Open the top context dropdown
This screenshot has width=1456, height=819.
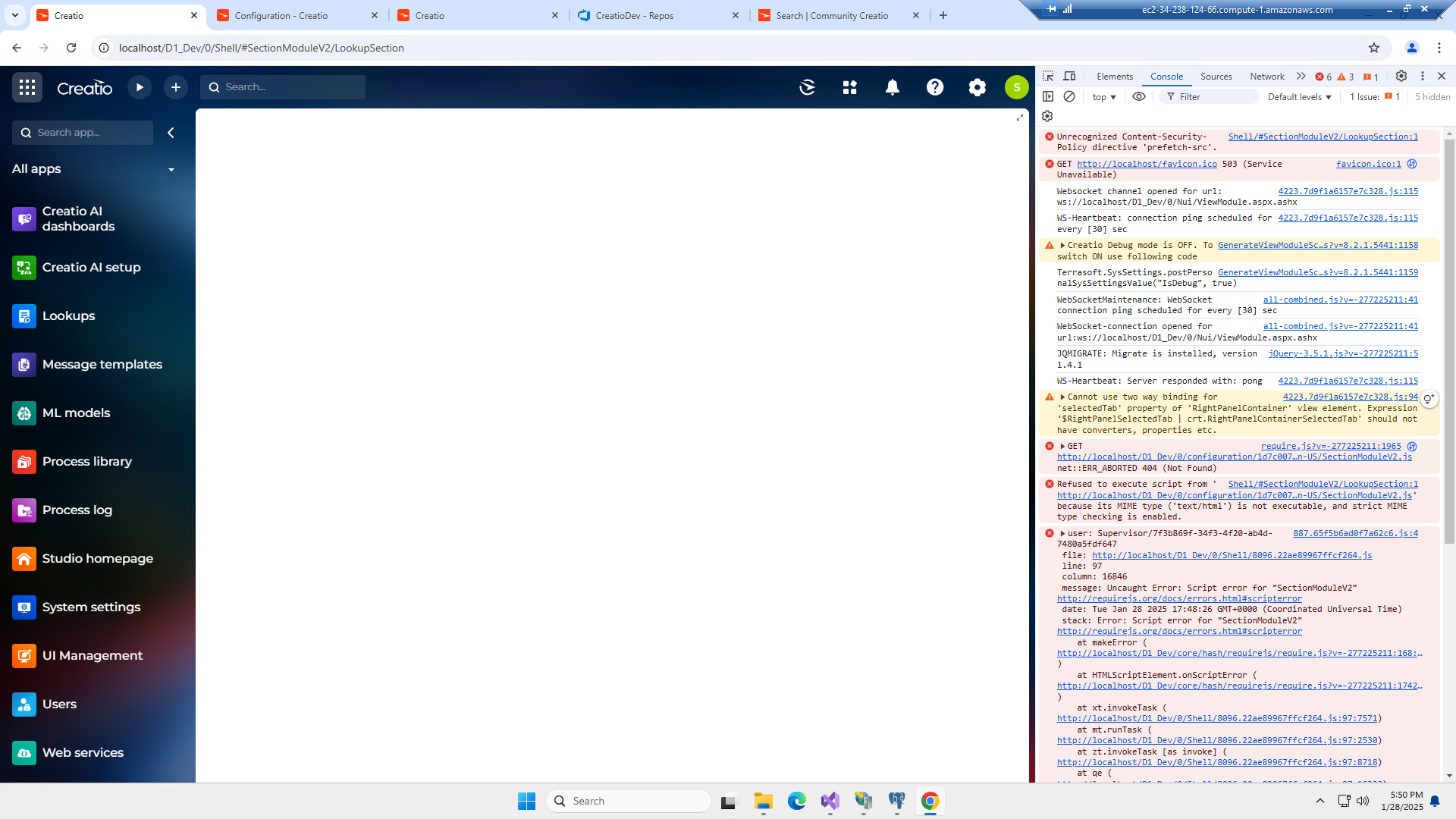(x=1104, y=97)
